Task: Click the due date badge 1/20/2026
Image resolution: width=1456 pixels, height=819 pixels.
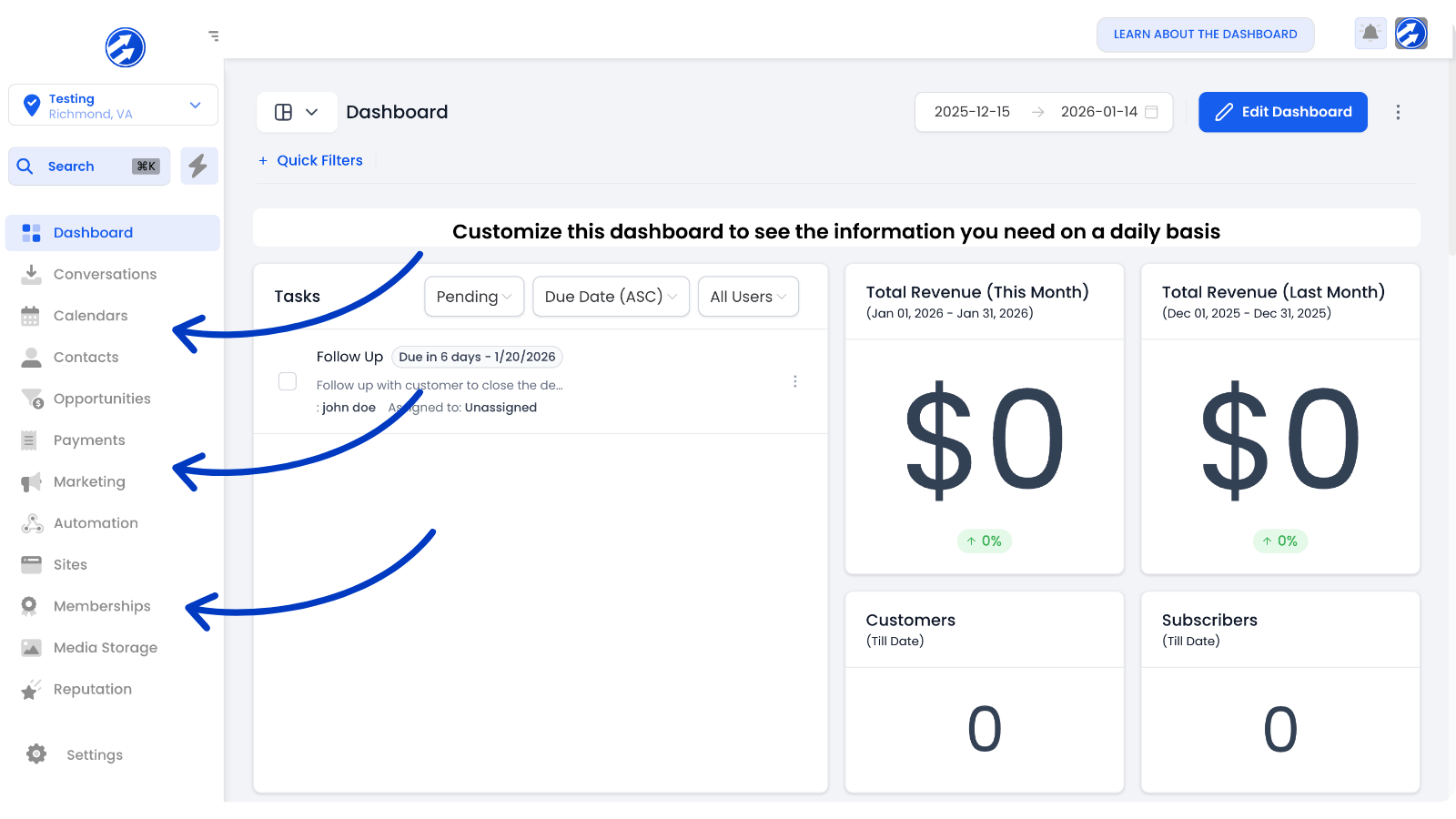Action: point(477,357)
